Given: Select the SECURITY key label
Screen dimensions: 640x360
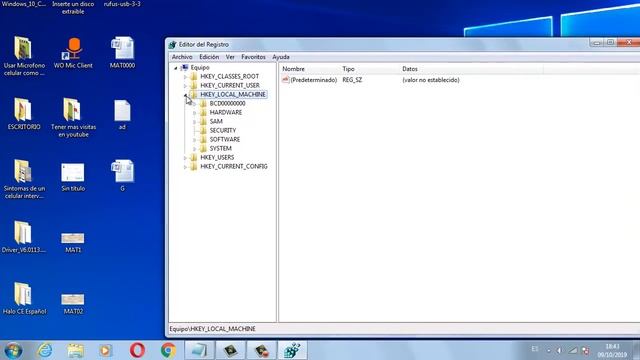Looking at the screenshot, I should (223, 130).
